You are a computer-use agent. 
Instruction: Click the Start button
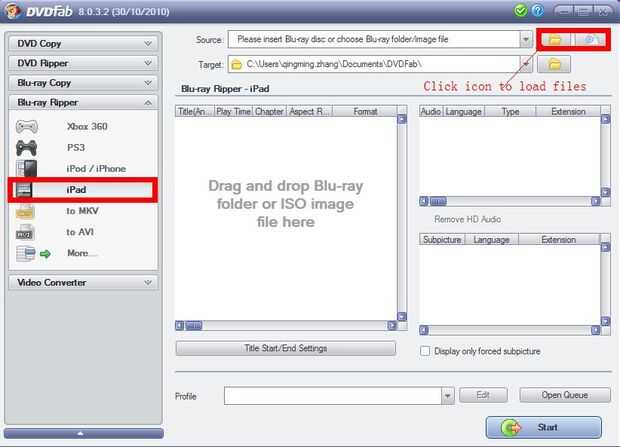[x=544, y=427]
